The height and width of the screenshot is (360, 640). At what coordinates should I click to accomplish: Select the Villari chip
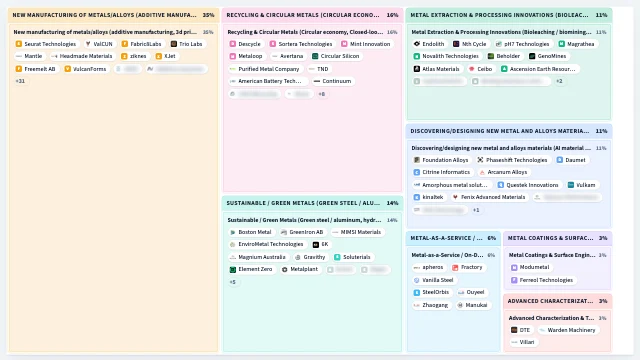point(523,342)
